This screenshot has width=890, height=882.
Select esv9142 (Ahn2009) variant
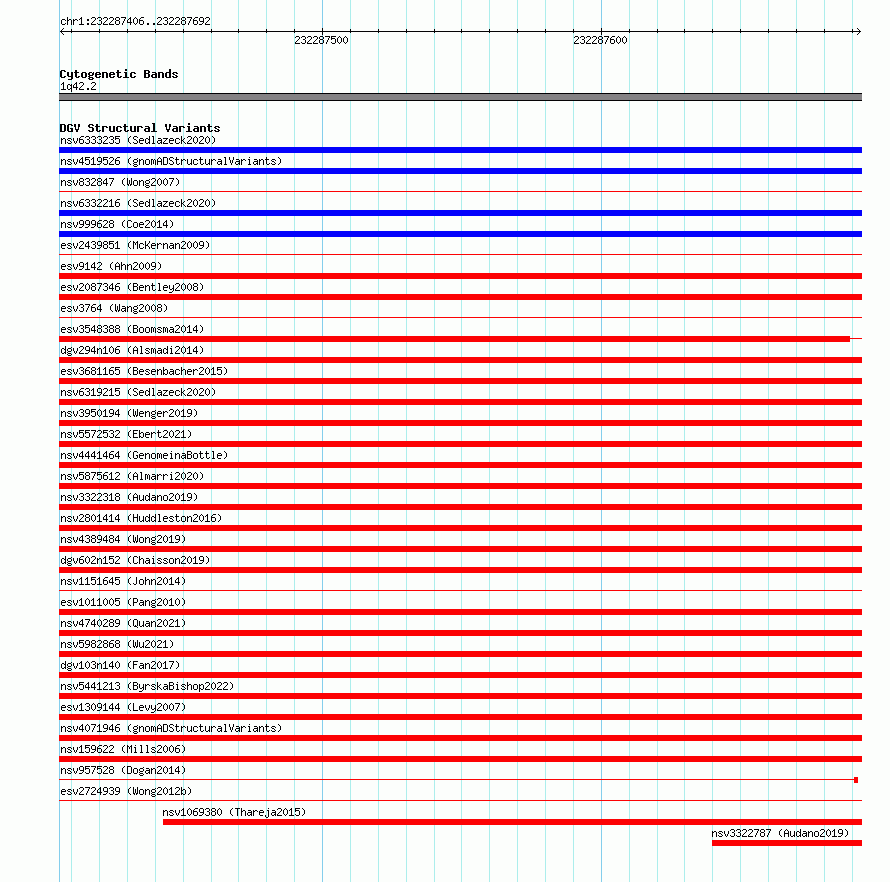(111, 266)
